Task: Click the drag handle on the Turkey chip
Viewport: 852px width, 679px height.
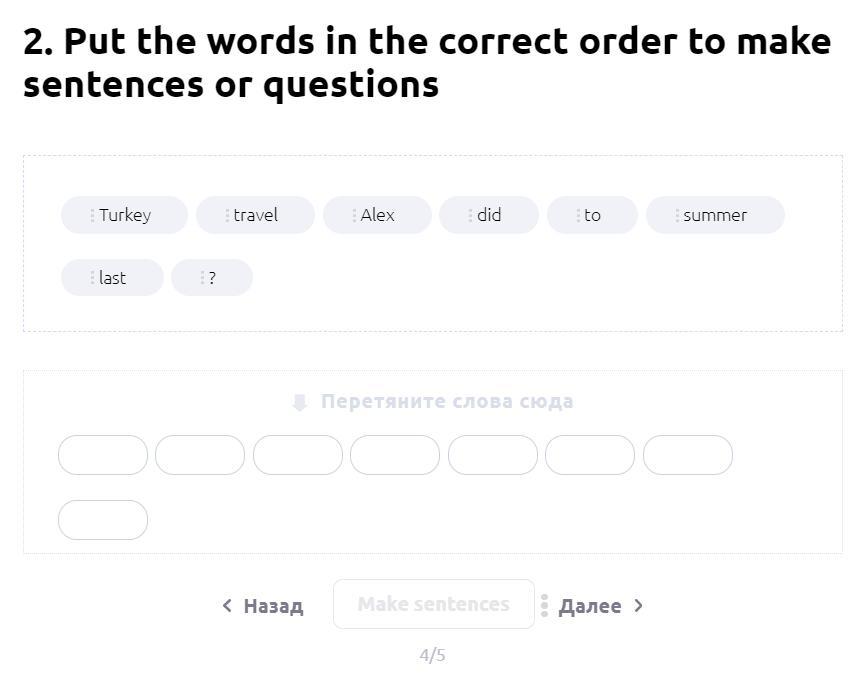Action: [92, 215]
